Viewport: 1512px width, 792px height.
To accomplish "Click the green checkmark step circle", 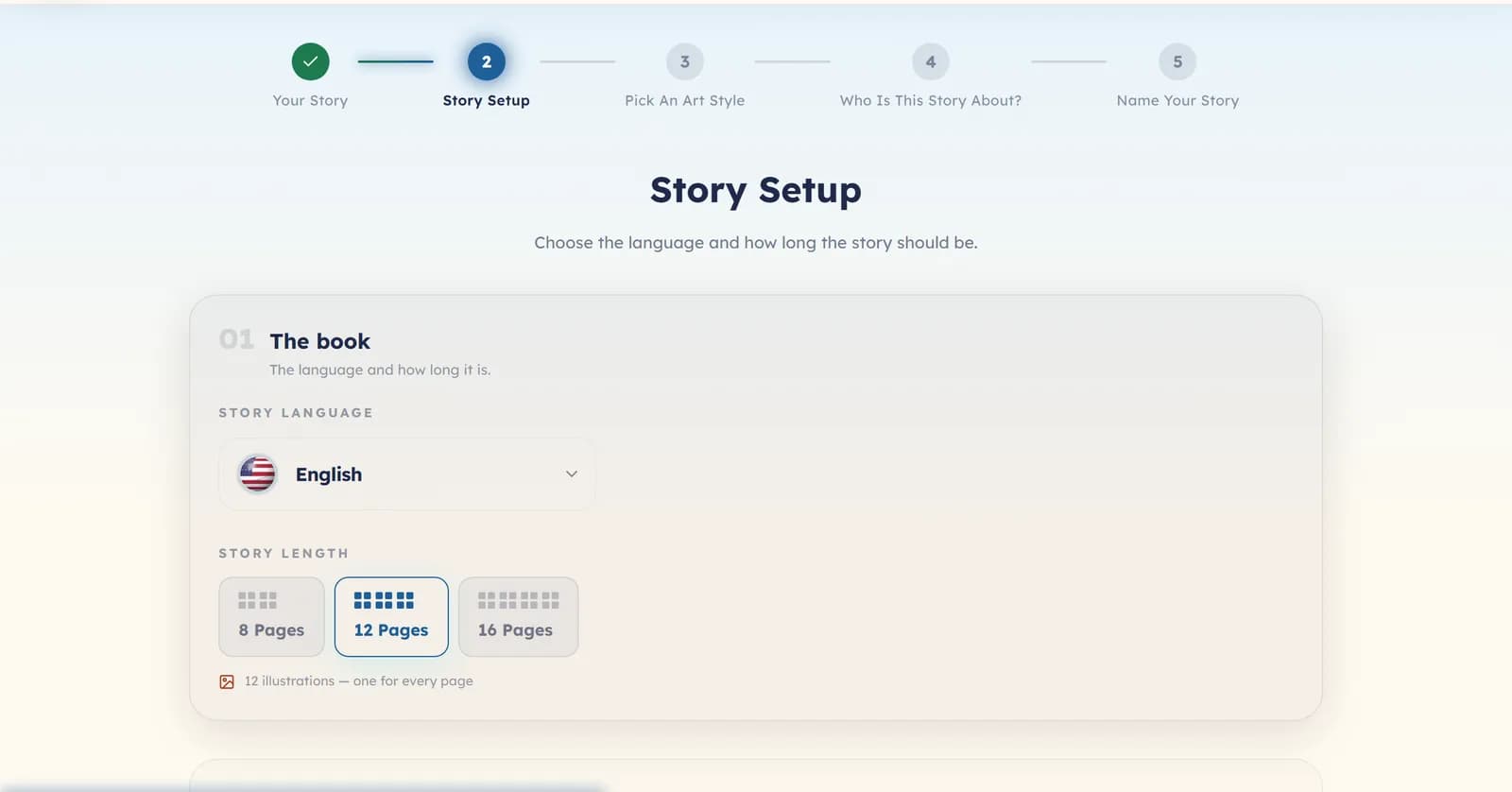I will 310,61.
